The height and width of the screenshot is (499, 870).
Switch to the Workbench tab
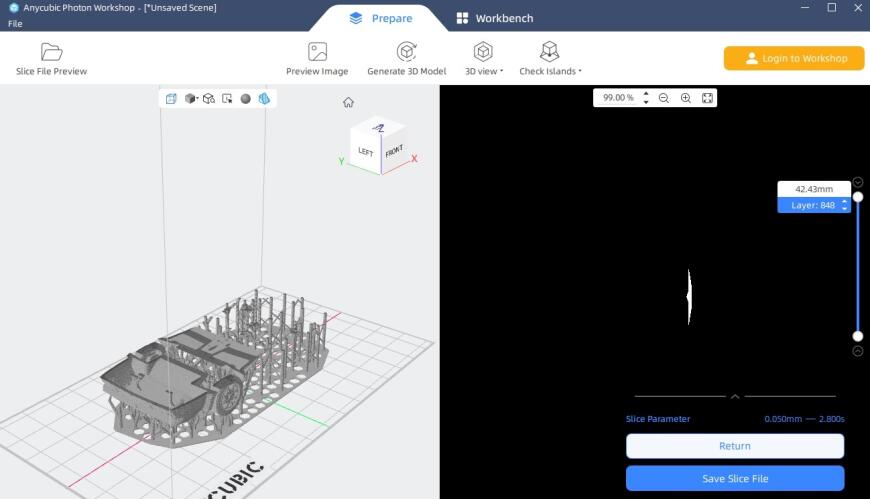coord(495,18)
